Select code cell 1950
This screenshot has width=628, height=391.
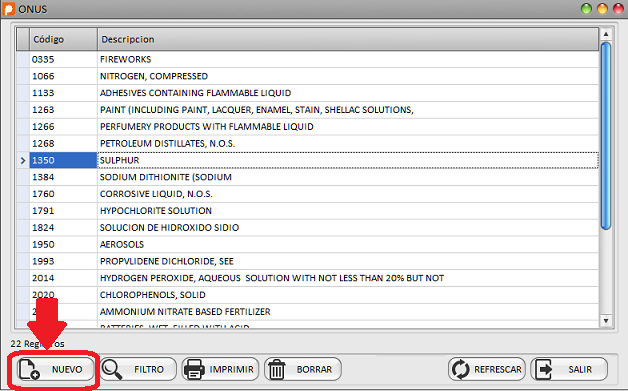click(63, 244)
